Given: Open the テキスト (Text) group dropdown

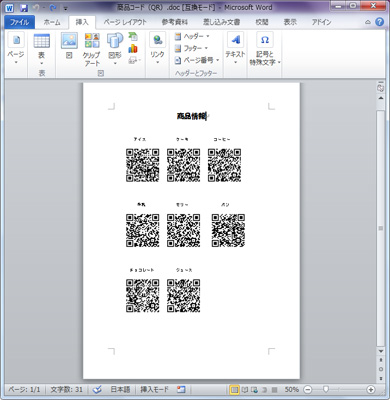Looking at the screenshot, I should [235, 49].
